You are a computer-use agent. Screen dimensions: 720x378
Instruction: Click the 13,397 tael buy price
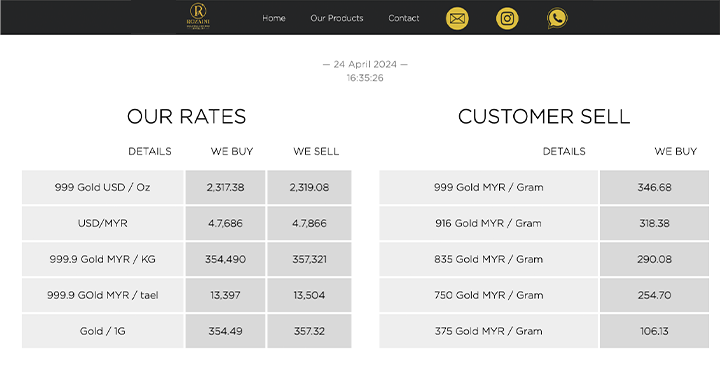point(225,295)
